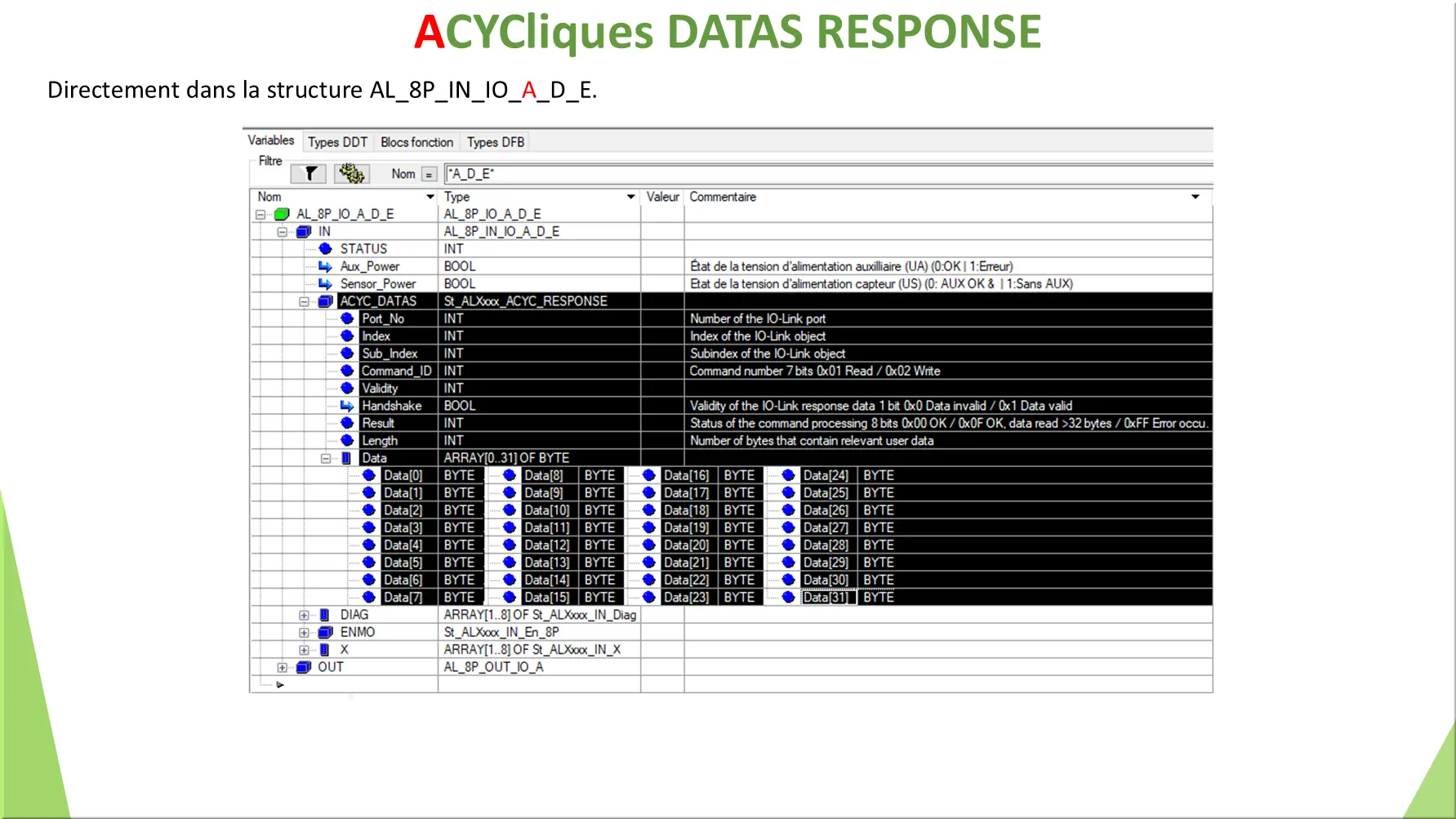Click the gear settings icon next to the filter

pos(352,173)
